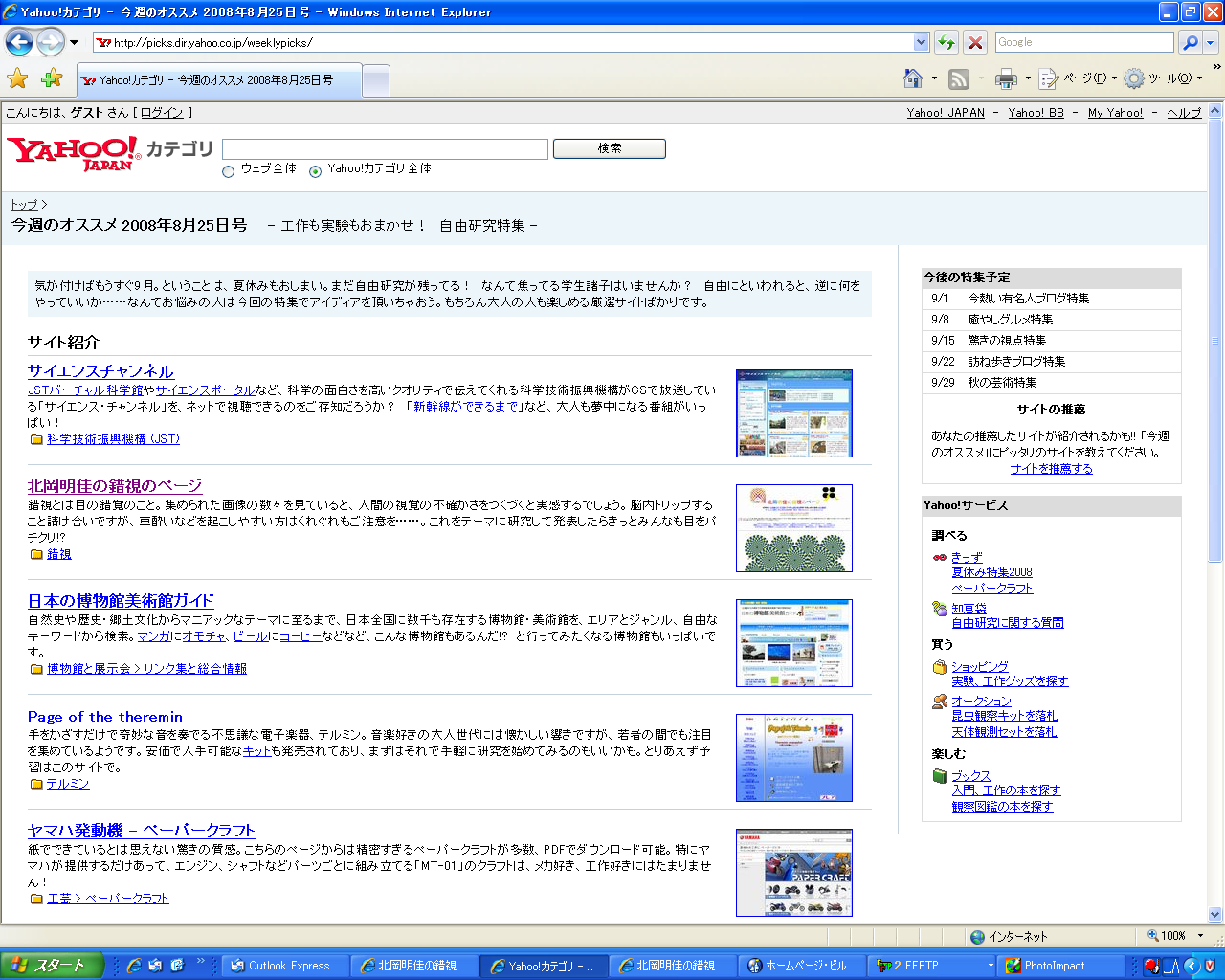Expand the address bar URL dropdown
This screenshot has height=980, width=1225.
coord(921,42)
